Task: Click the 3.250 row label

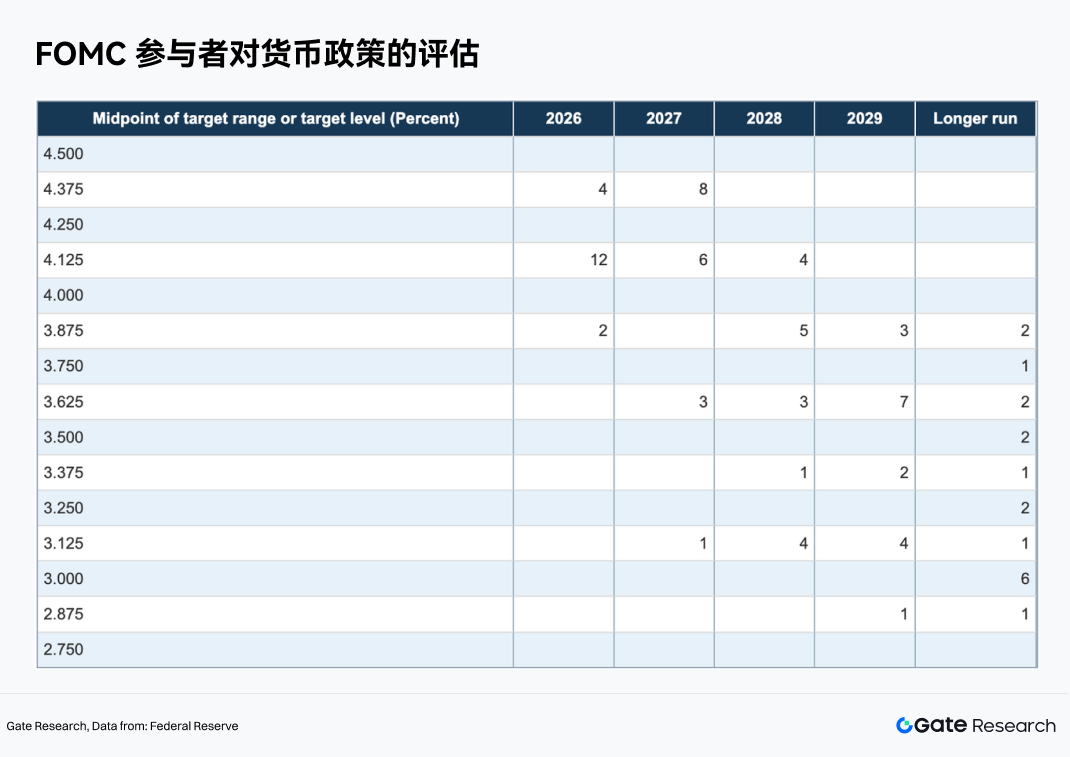Action: [x=63, y=509]
